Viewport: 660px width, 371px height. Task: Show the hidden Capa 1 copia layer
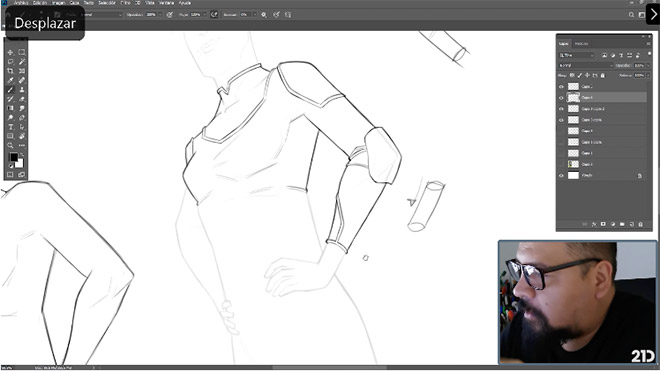point(561,142)
